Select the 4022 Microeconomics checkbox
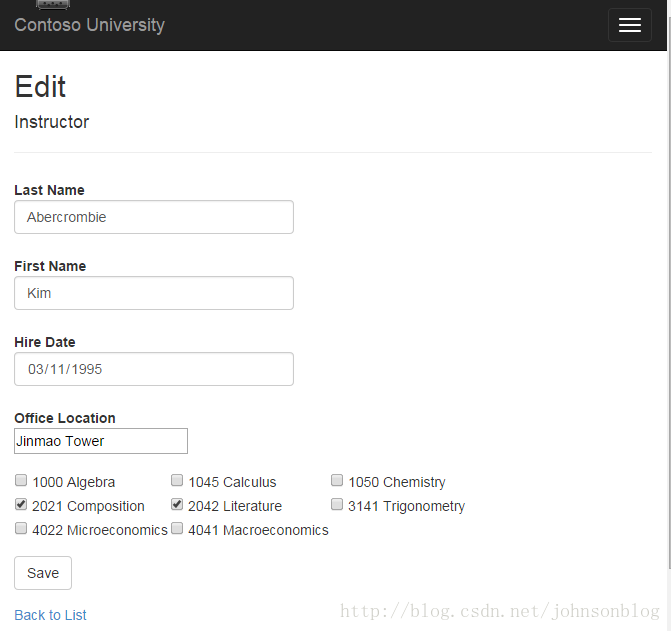The width and height of the screenshot is (671, 631). coord(21,528)
